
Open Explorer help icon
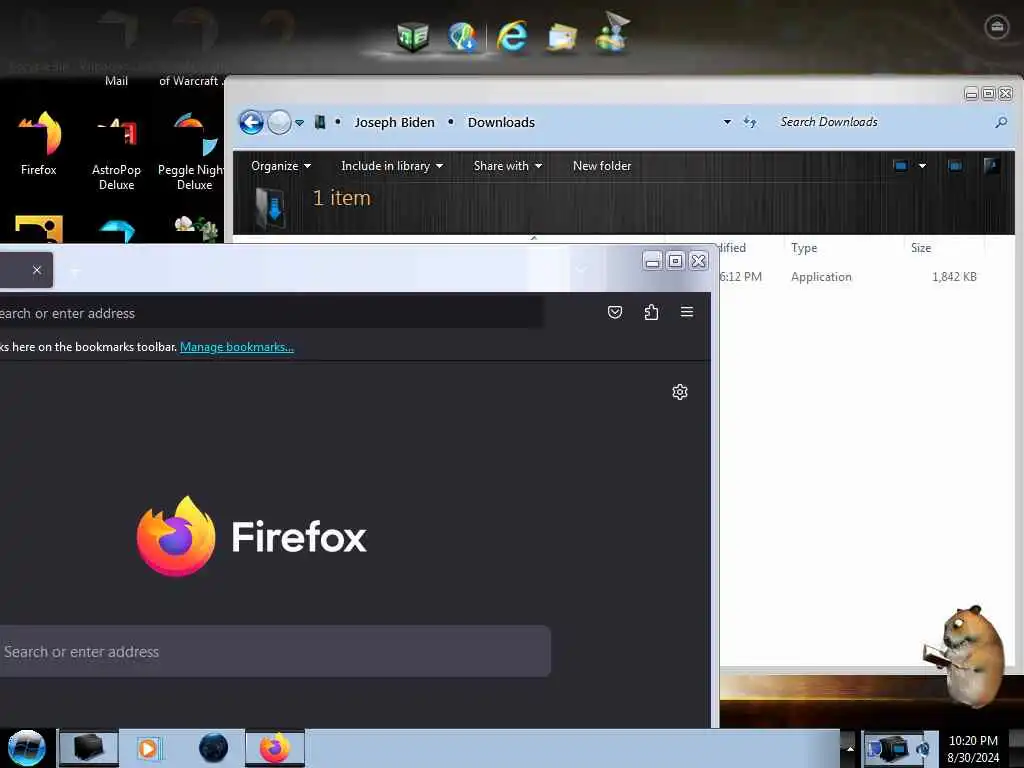pyautogui.click(x=991, y=166)
